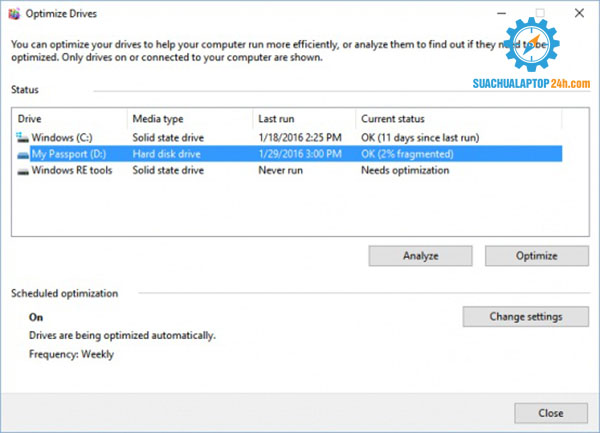This screenshot has width=600, height=433.
Task: Click the Optimize button
Action: 536,256
